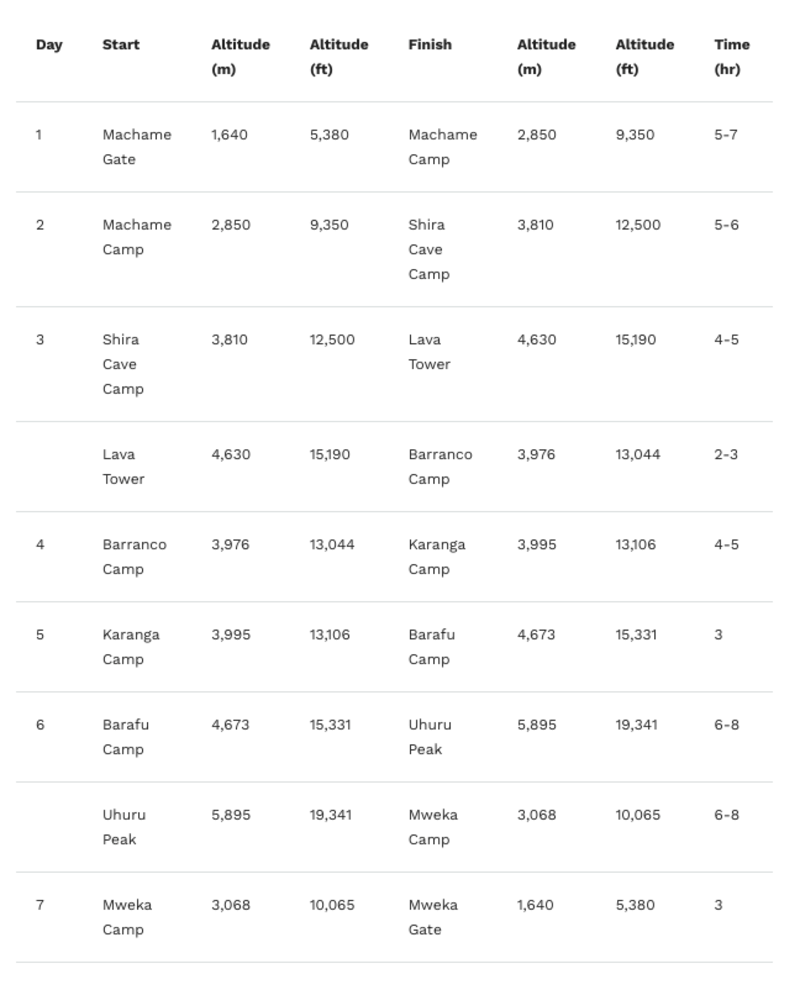Image resolution: width=800 pixels, height=990 pixels.
Task: Select the 1,640 altitude for Machame Gate
Action: click(229, 135)
